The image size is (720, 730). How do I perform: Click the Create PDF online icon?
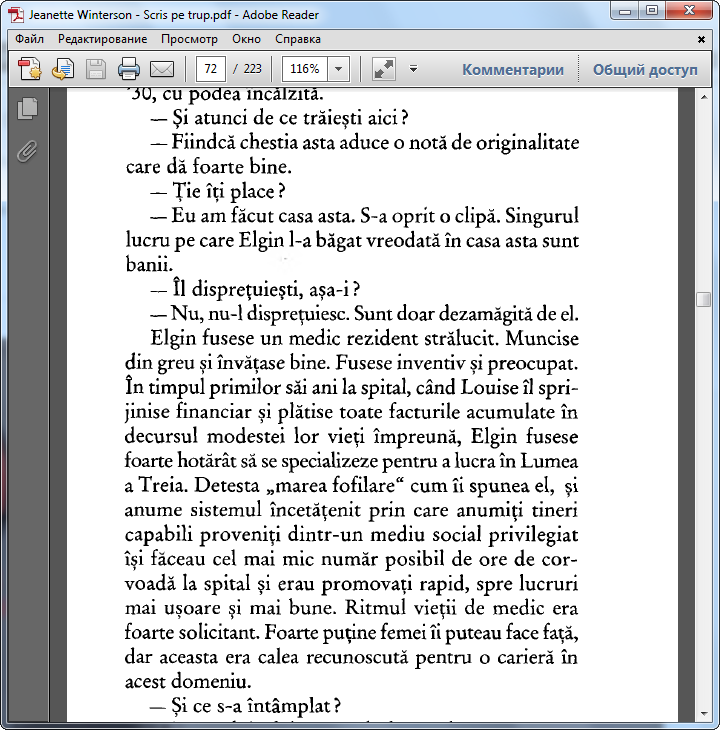[x=29, y=69]
